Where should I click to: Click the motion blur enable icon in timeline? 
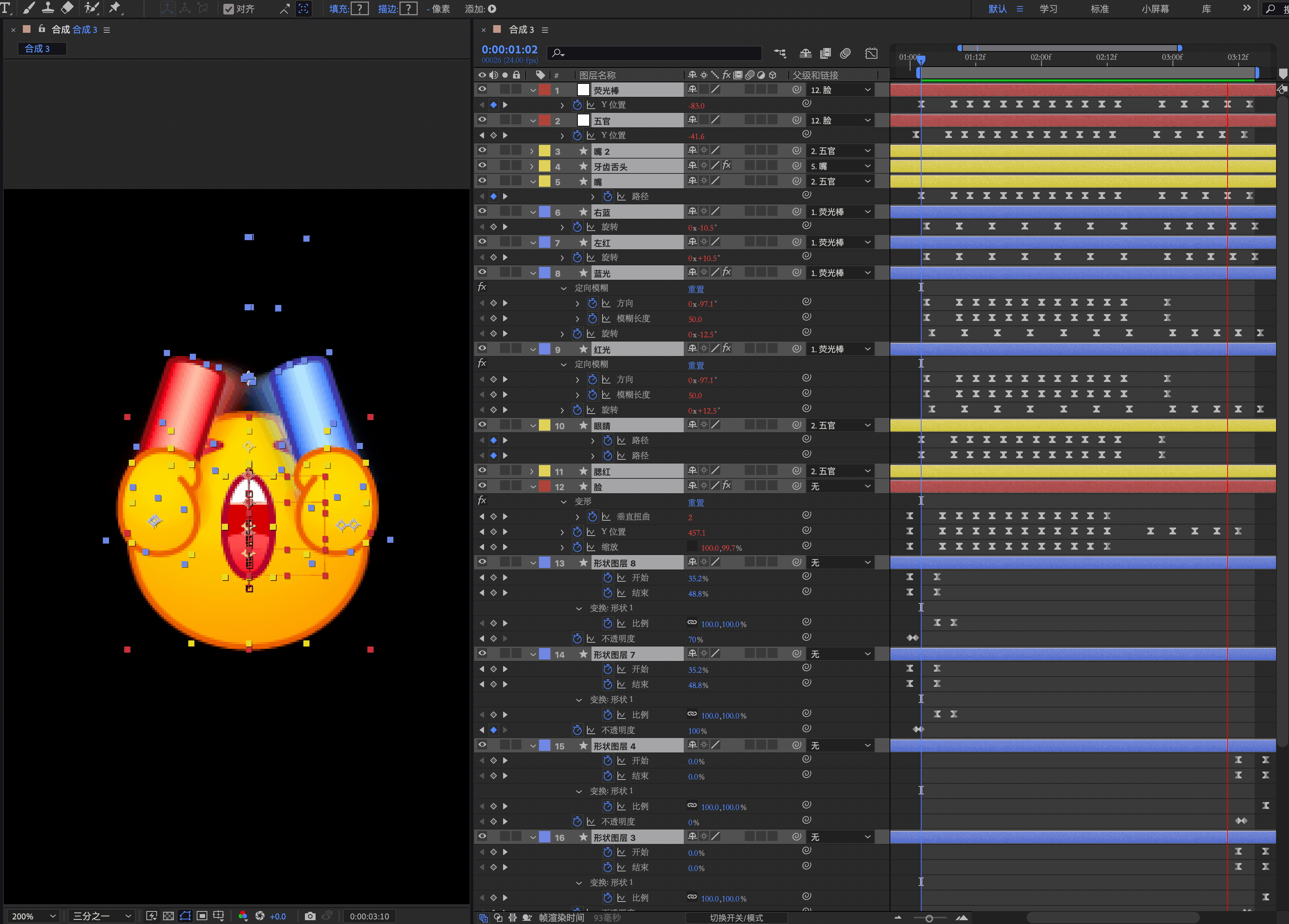[x=845, y=53]
